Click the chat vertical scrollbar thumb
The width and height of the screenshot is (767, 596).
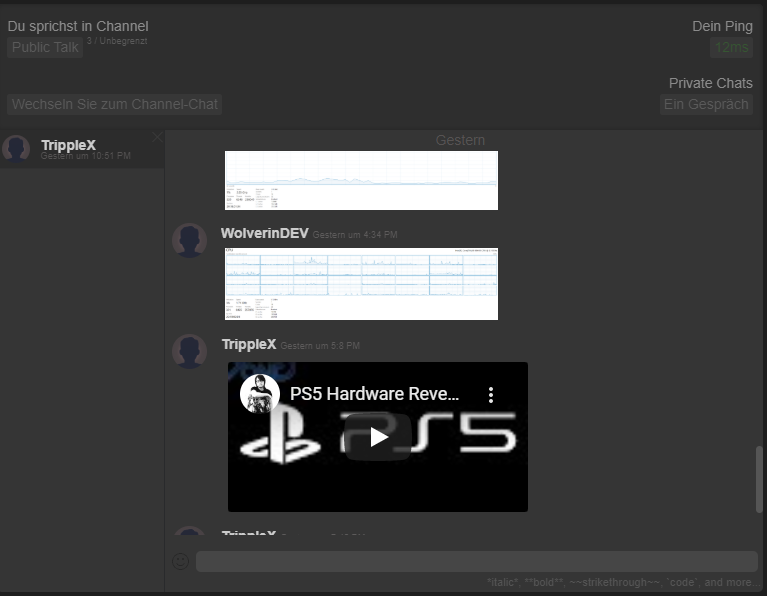[x=759, y=480]
